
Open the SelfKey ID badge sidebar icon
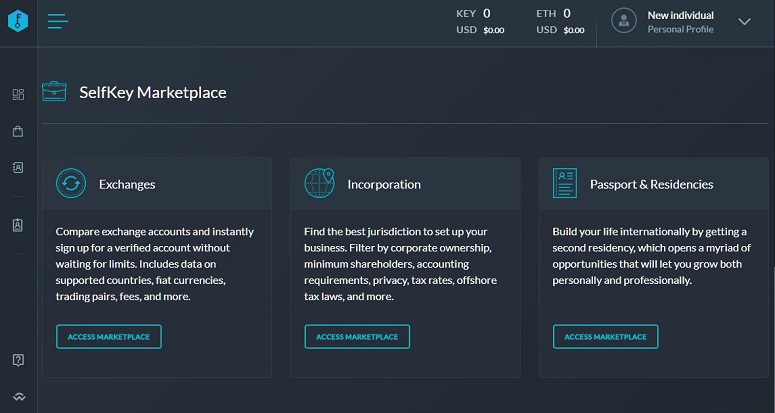(18, 225)
